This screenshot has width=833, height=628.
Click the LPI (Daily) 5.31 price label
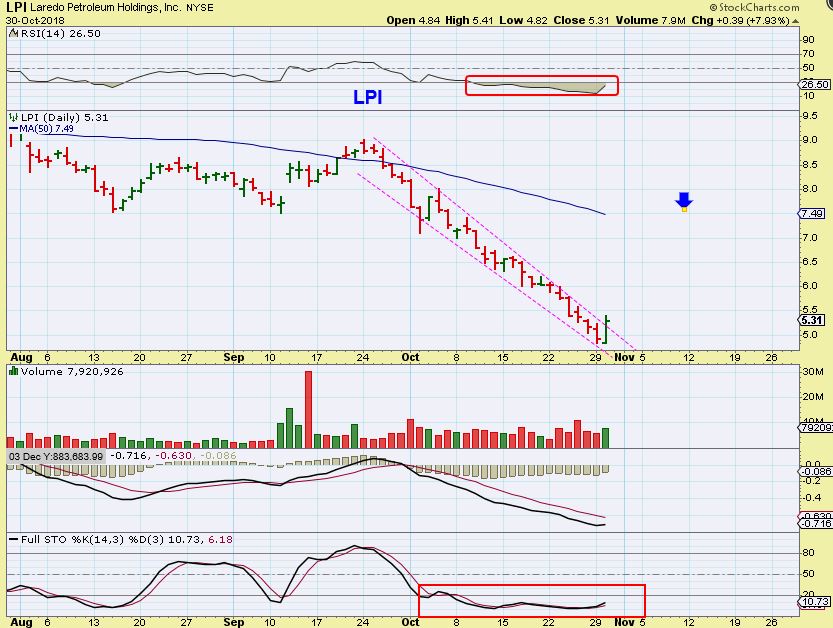tap(64, 117)
